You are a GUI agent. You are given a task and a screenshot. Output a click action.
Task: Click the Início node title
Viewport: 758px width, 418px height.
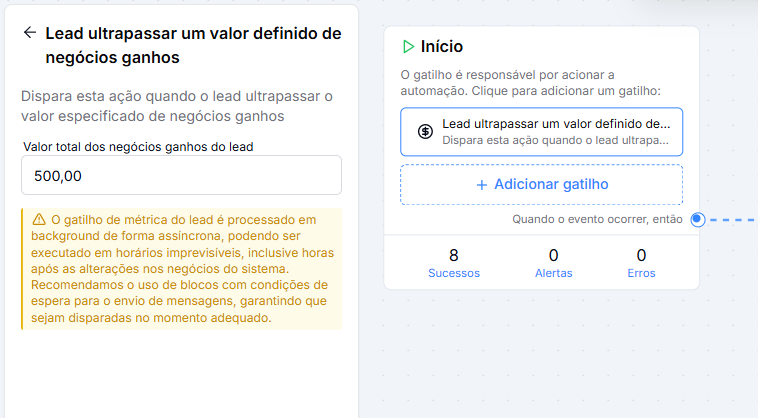(x=442, y=46)
